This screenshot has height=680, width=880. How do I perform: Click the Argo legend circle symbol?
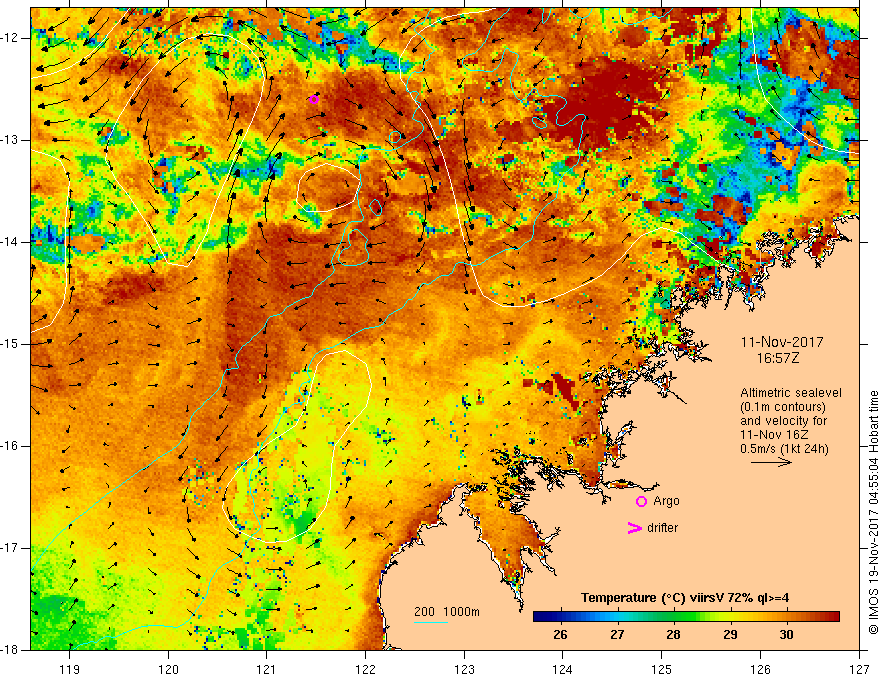(x=641, y=502)
